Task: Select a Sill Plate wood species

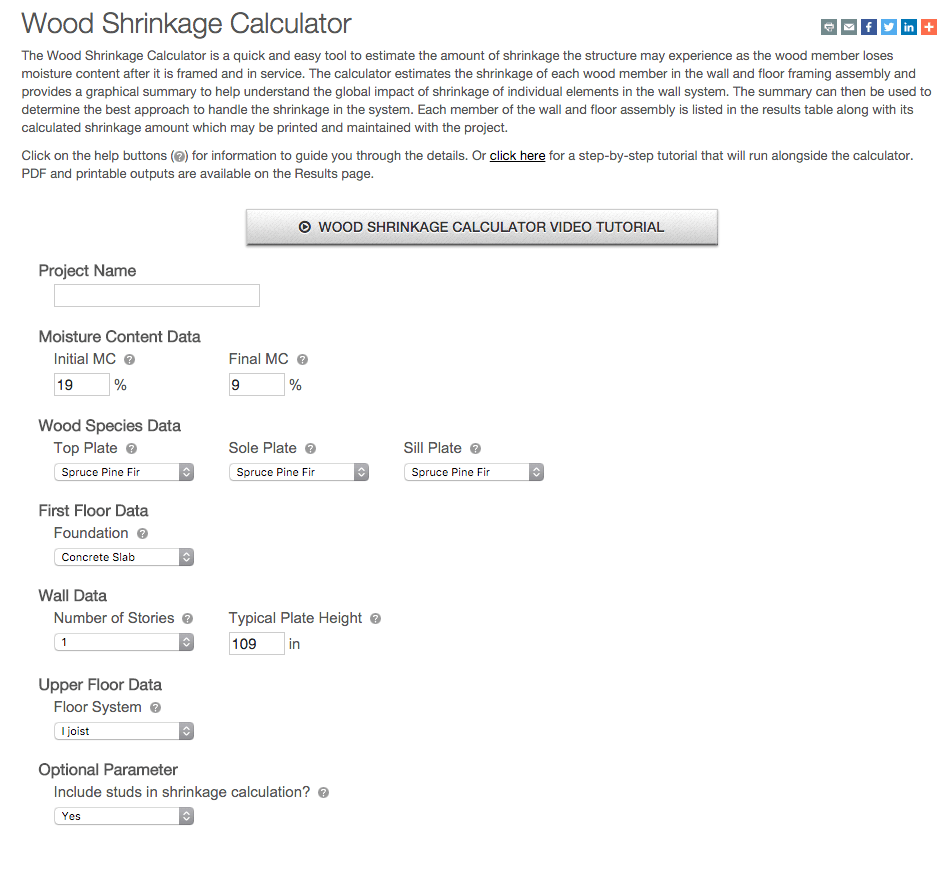Action: point(473,471)
